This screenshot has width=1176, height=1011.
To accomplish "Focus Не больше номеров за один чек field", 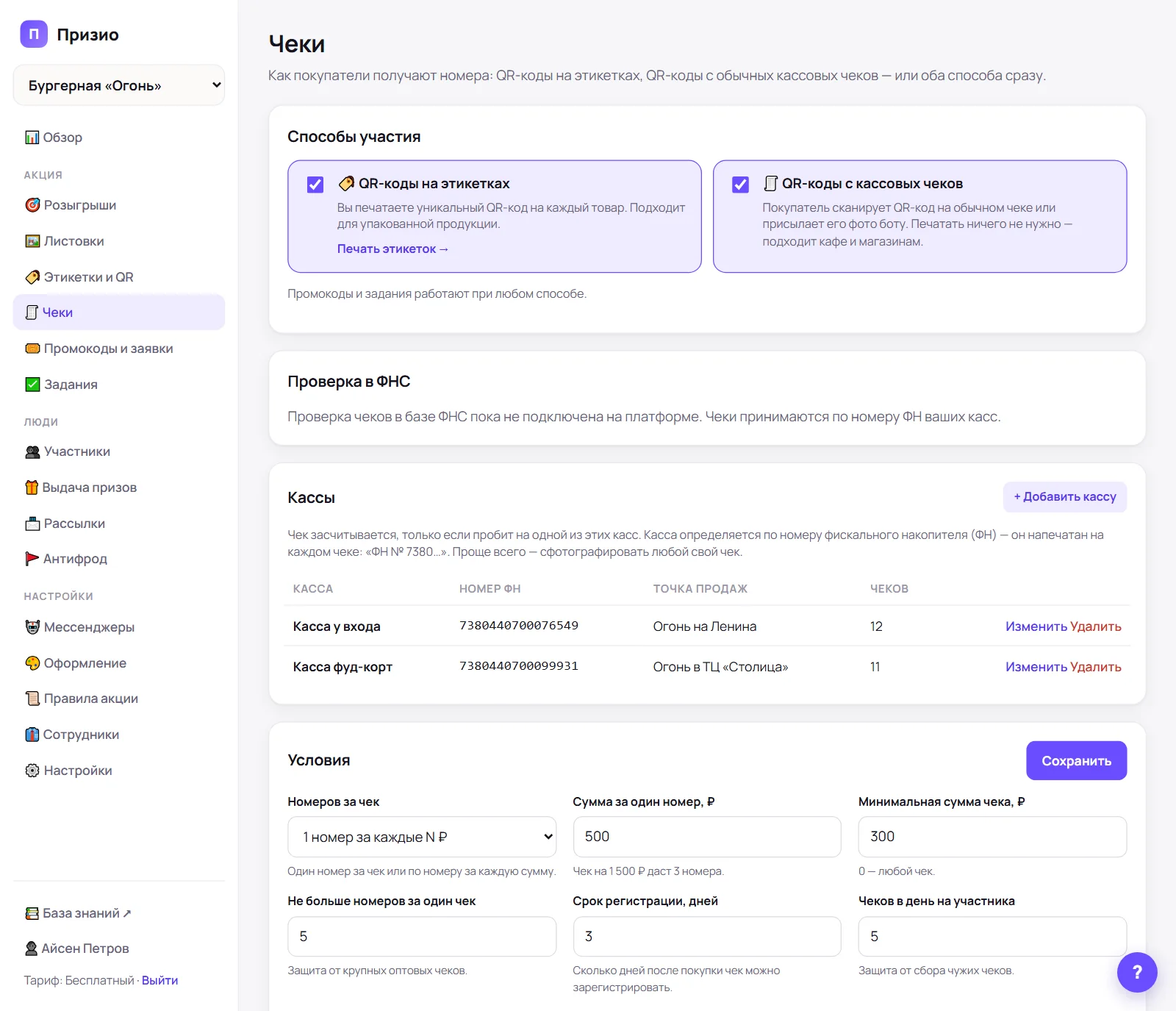I will click(x=422, y=937).
